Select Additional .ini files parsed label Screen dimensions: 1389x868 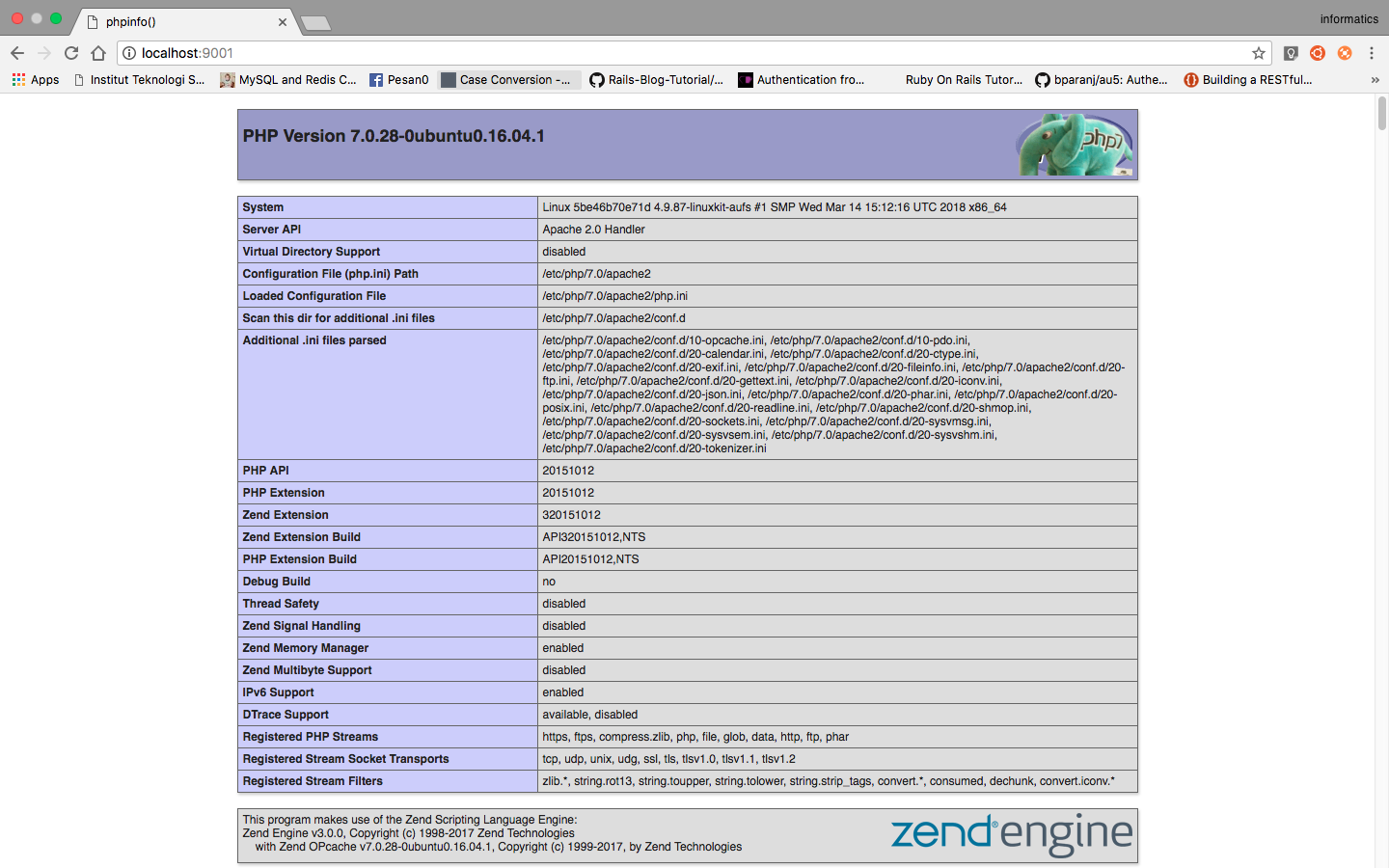[x=314, y=340]
